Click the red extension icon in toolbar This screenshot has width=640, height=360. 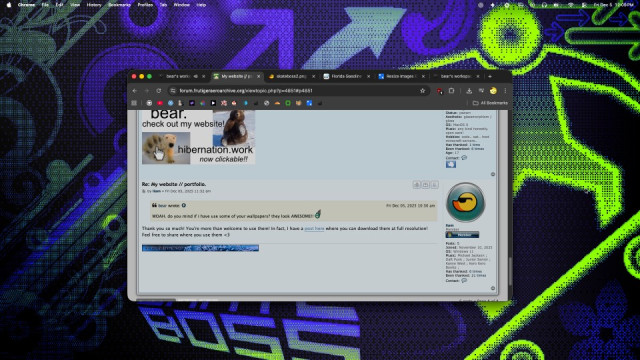439,91
